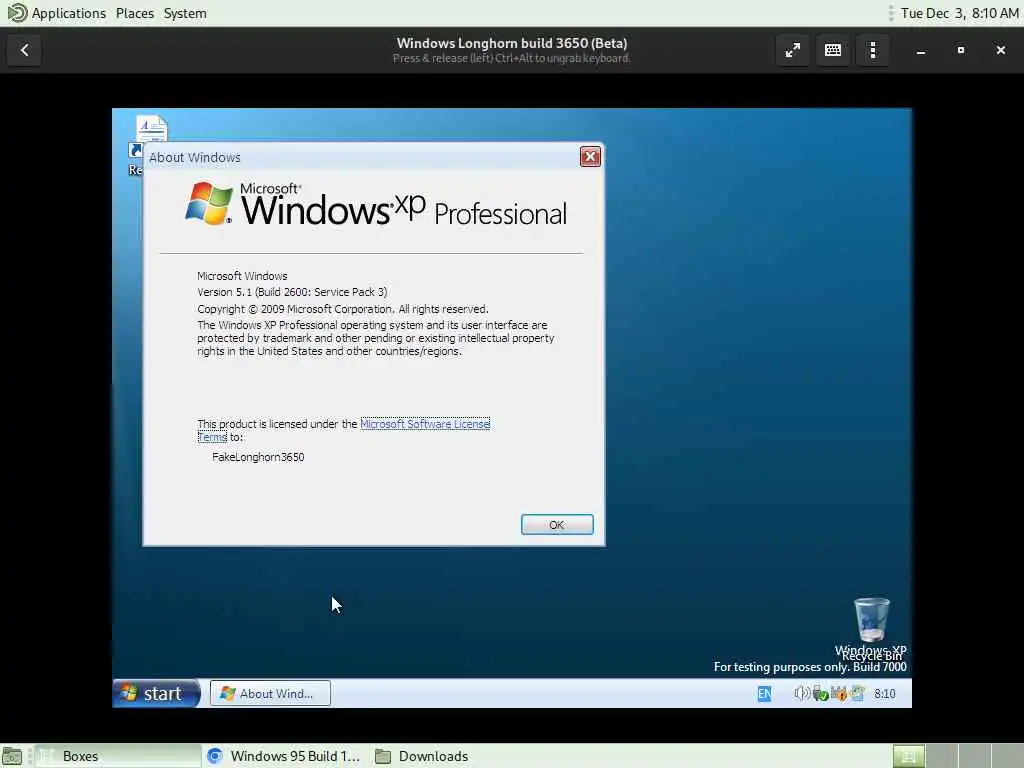Open the EN language bar indicator

click(x=764, y=694)
